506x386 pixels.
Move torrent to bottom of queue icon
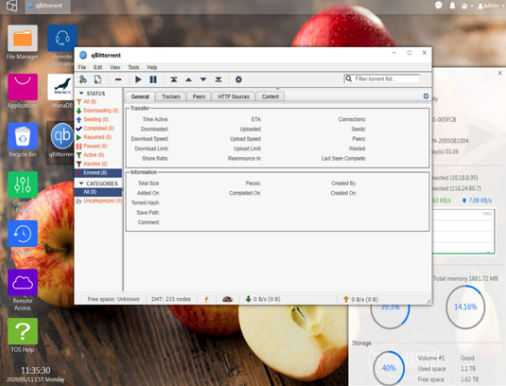click(x=218, y=79)
